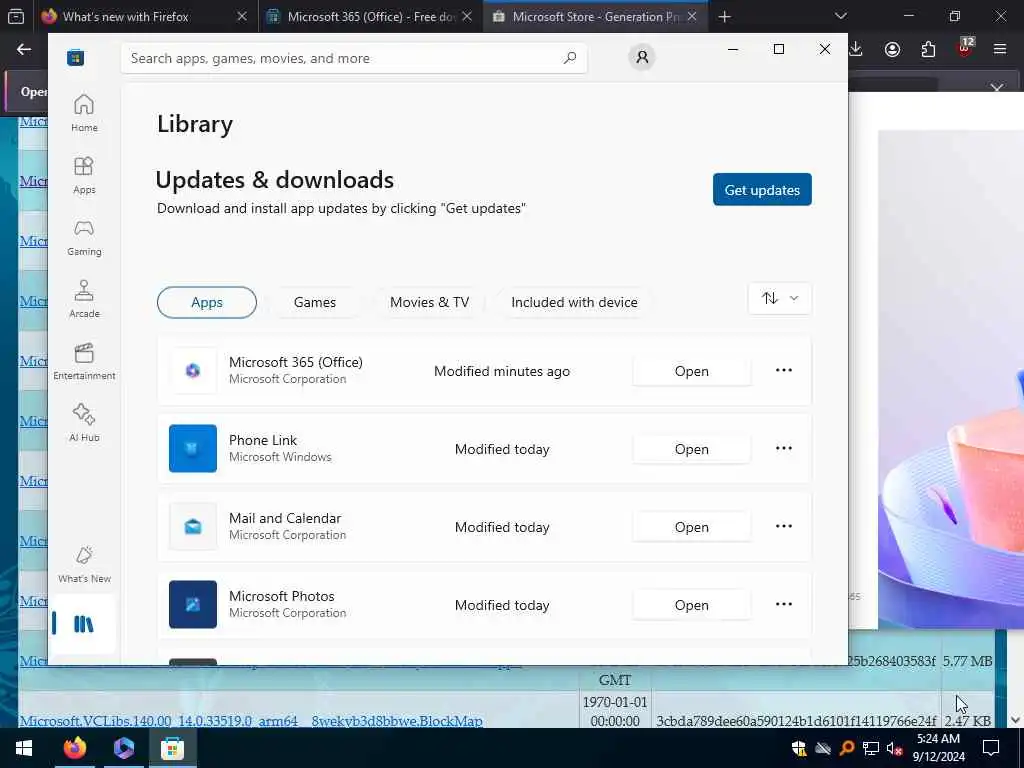Click the Mail and Calendar app icon
The height and width of the screenshot is (768, 1024).
[x=193, y=526]
